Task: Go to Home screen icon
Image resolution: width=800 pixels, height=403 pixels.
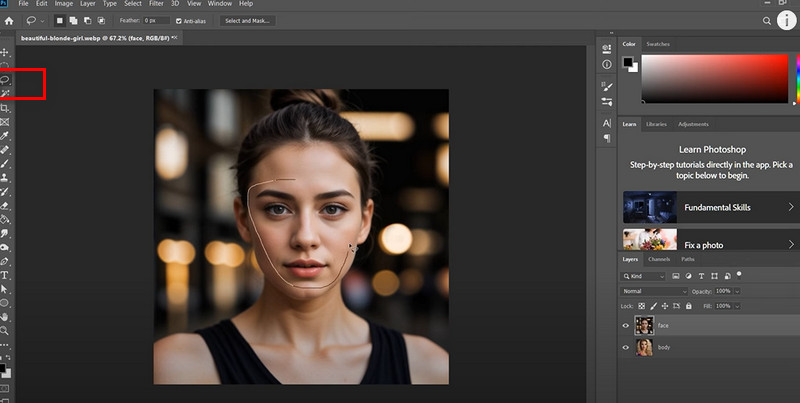Action: click(9, 21)
